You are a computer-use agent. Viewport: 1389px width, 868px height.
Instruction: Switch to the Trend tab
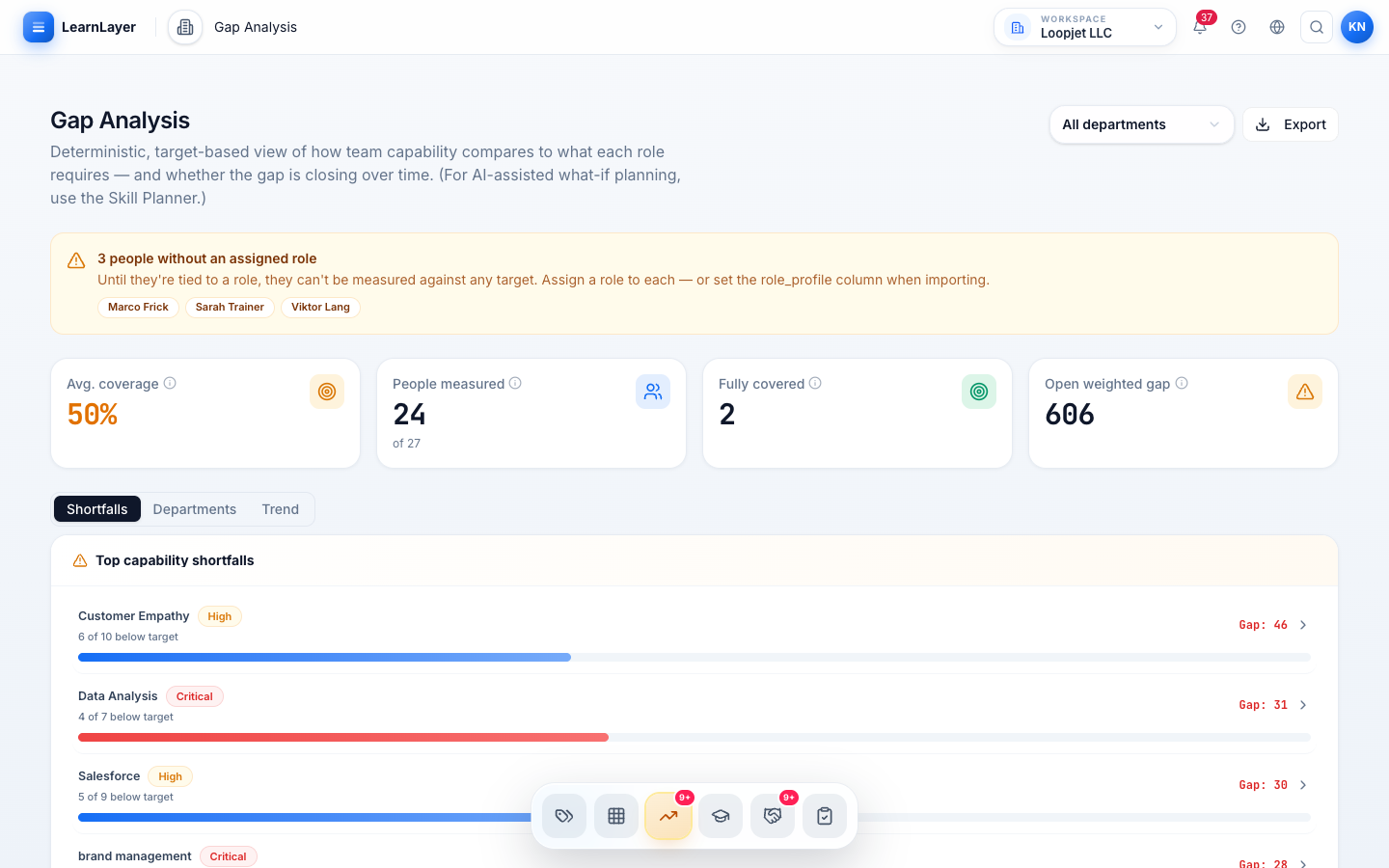click(x=281, y=509)
